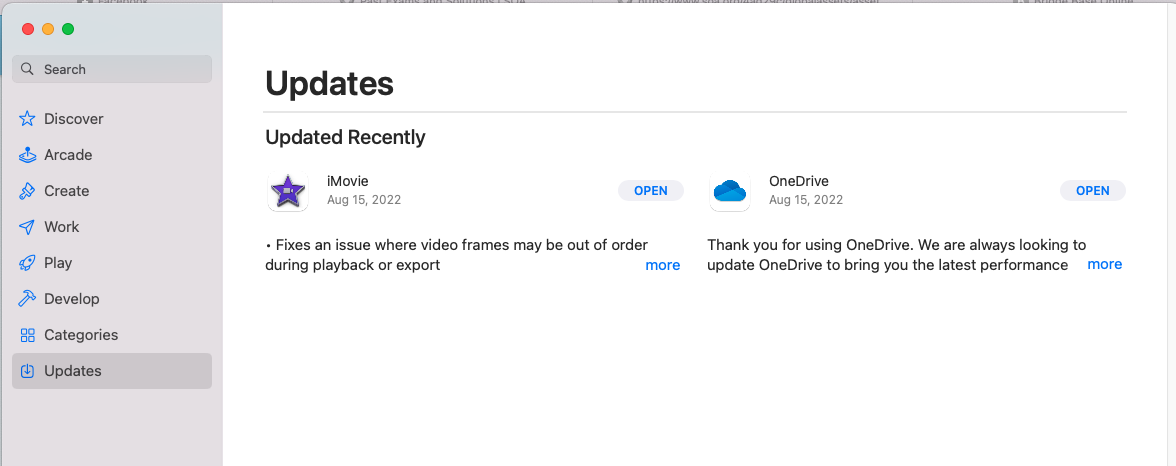Click the Work paper plane icon
Image resolution: width=1176 pixels, height=466 pixels.
click(x=27, y=227)
